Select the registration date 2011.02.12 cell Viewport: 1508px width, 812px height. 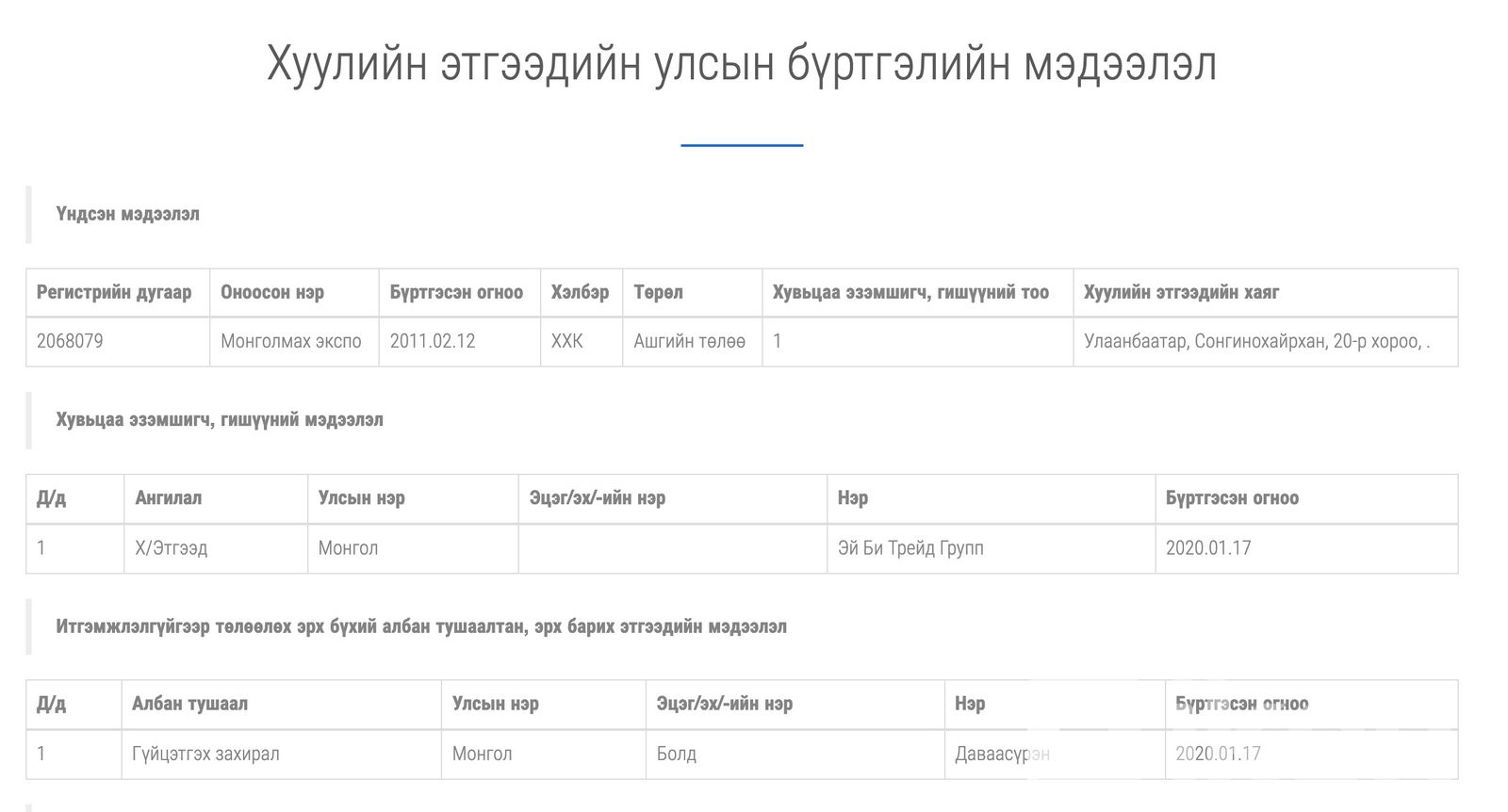coord(433,341)
